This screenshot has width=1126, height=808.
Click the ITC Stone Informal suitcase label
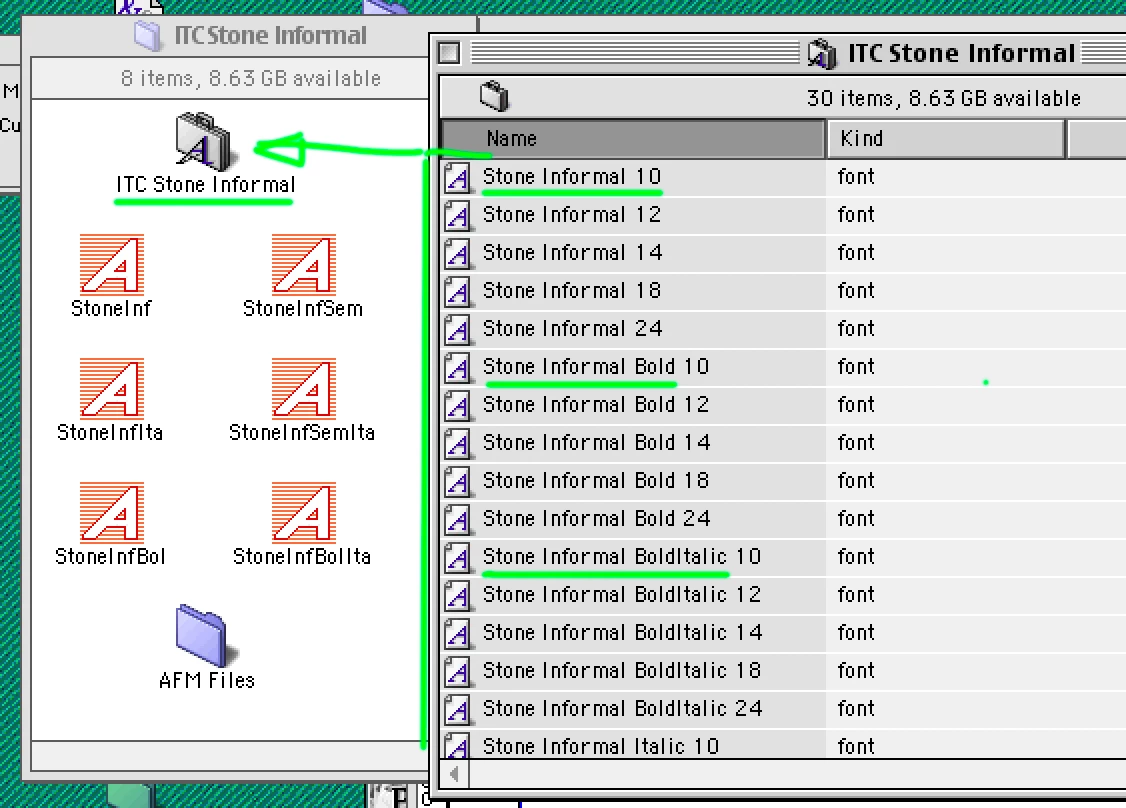pyautogui.click(x=205, y=185)
